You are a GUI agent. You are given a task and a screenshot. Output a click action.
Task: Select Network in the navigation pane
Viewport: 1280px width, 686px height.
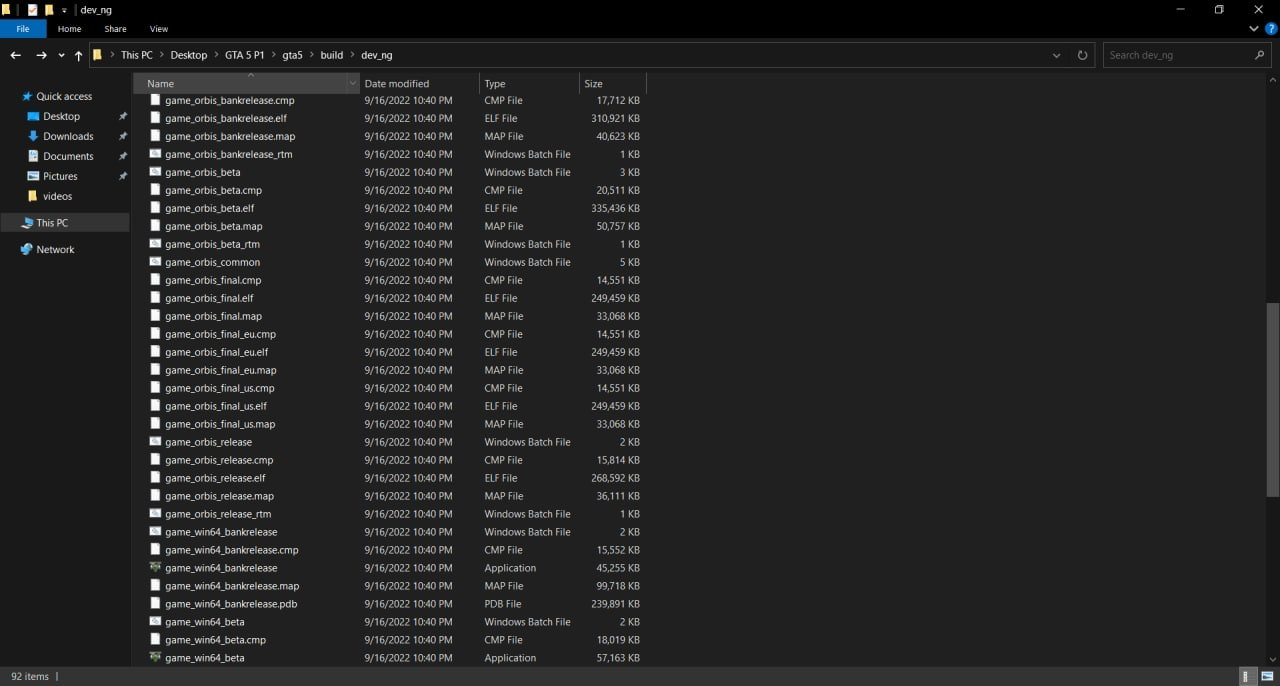pyautogui.click(x=55, y=250)
